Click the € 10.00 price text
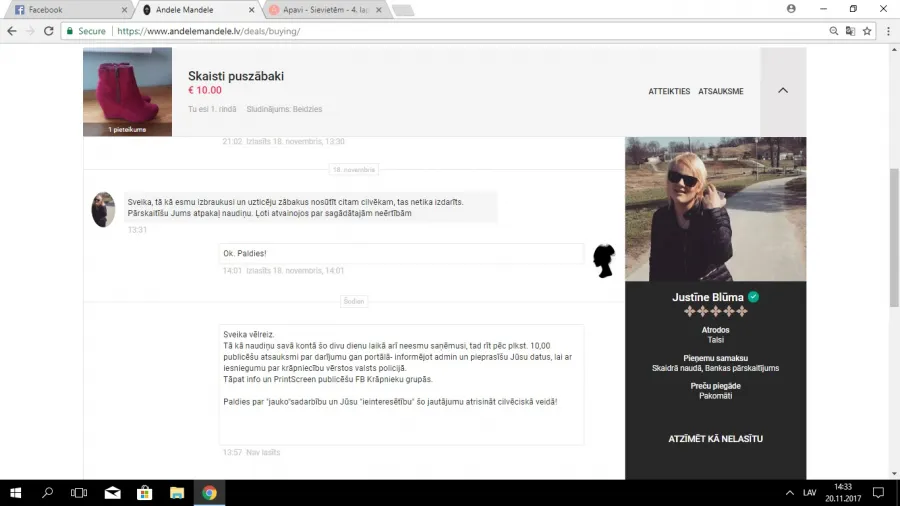 coord(205,90)
